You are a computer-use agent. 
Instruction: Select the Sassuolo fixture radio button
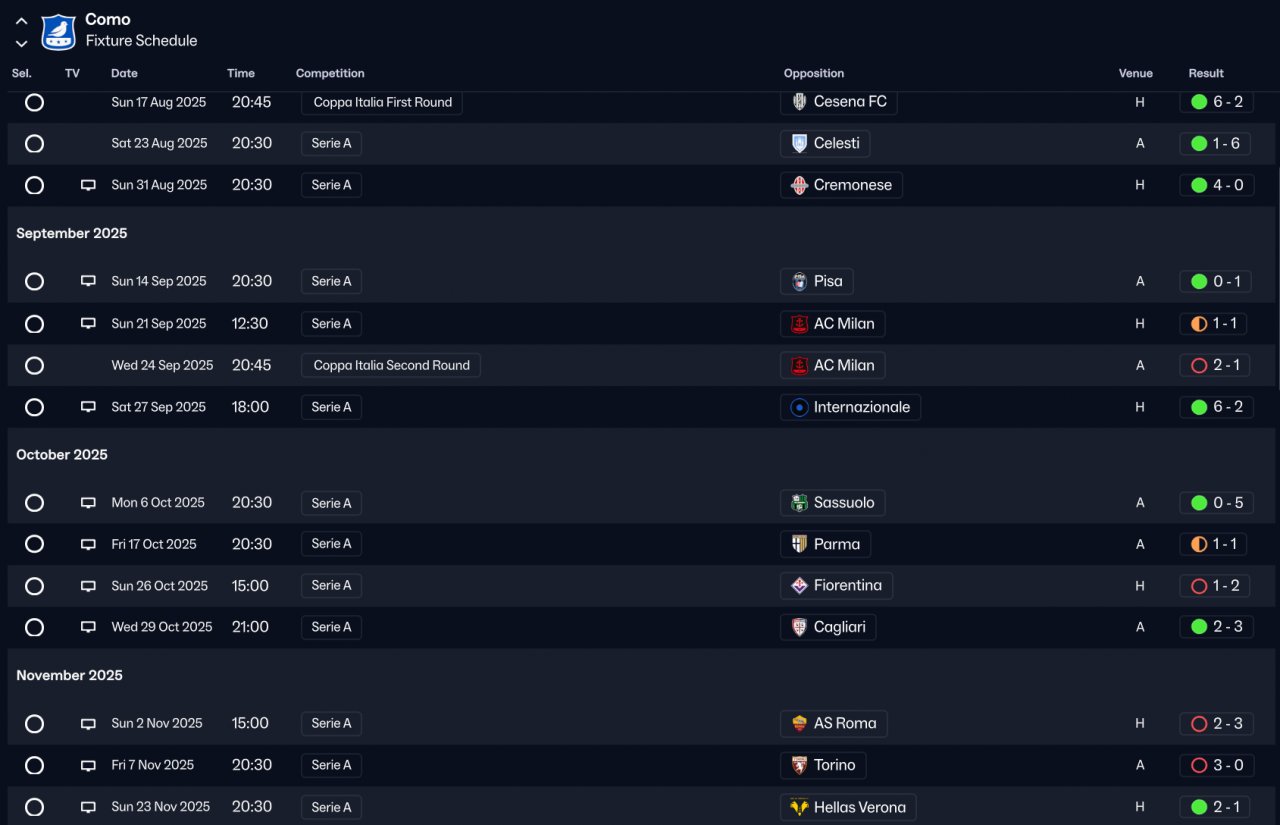coord(34,503)
